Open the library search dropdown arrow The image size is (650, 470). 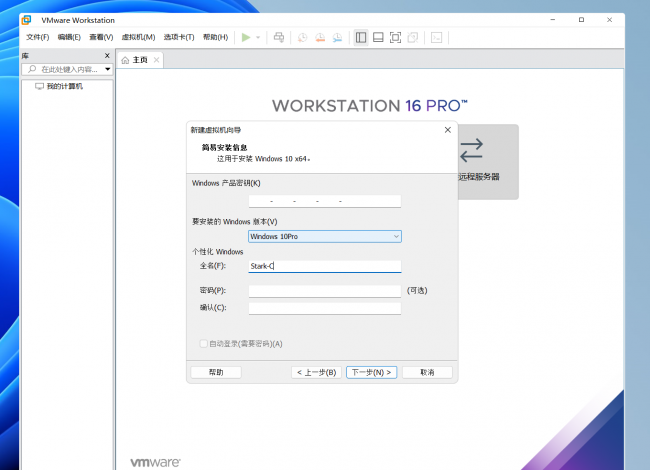[x=108, y=69]
